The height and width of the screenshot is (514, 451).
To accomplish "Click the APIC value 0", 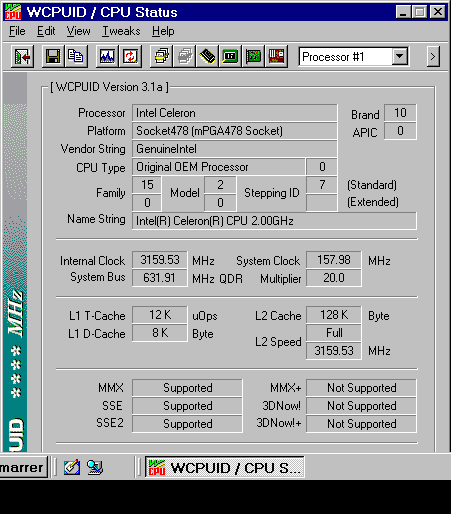I will (x=400, y=131).
